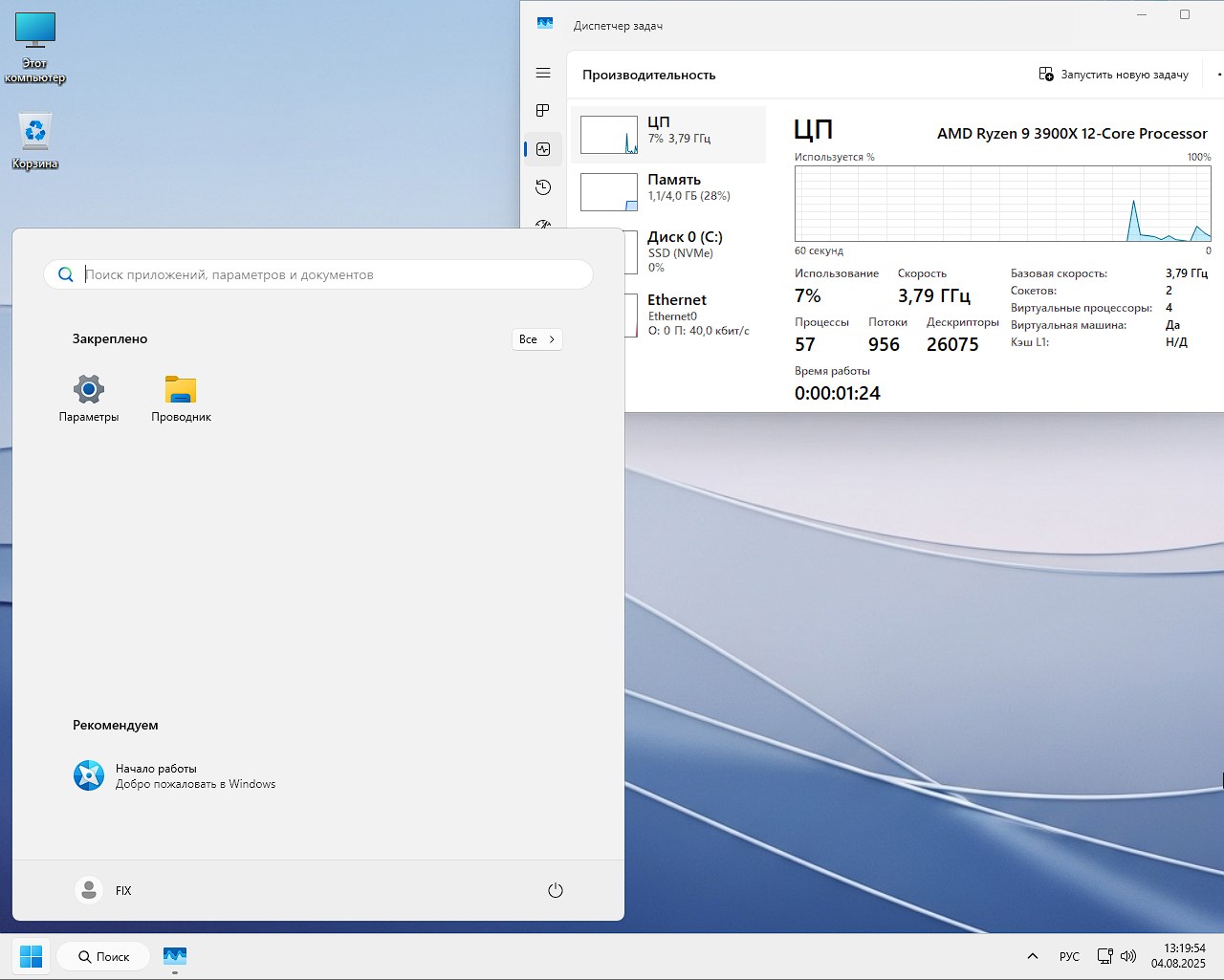Click Запустить новую задачу button

click(1114, 75)
